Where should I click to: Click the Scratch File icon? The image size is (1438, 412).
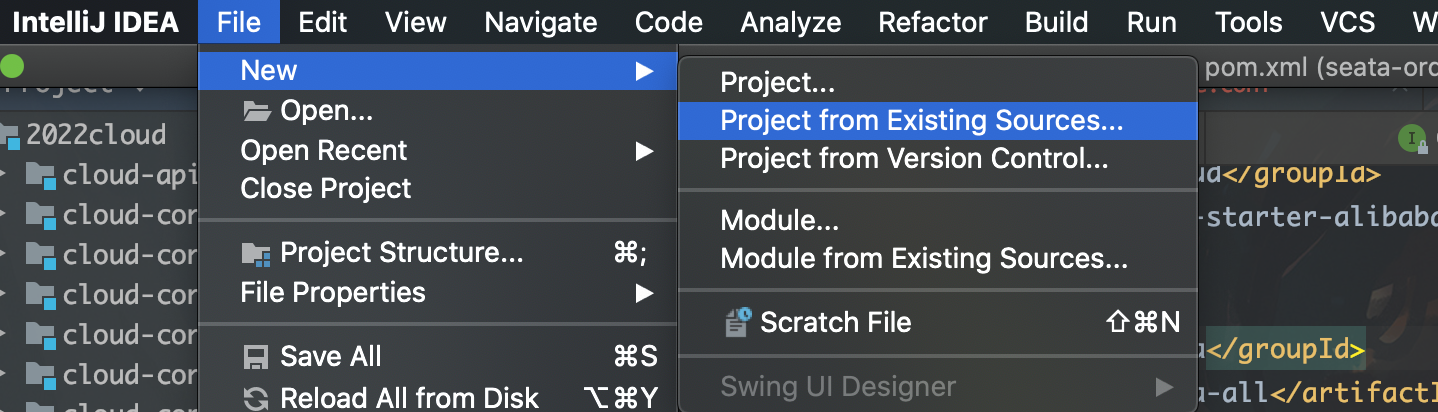[737, 322]
